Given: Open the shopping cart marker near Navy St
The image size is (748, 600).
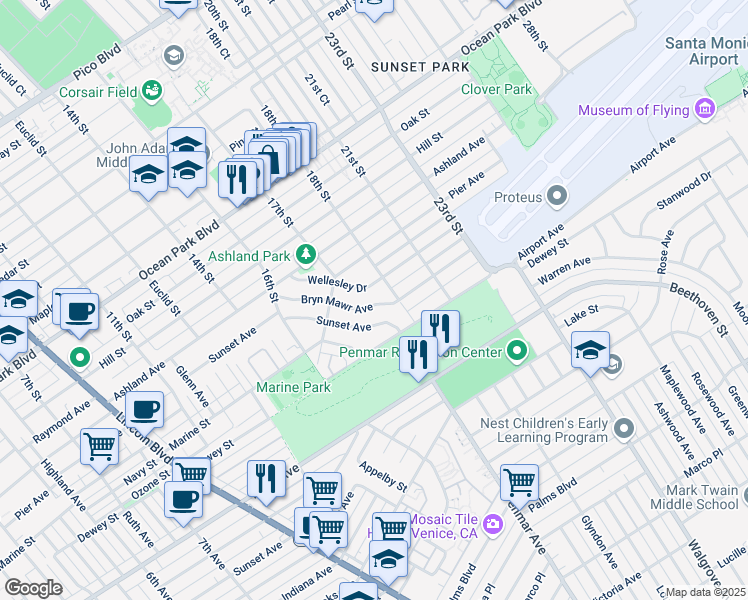Looking at the screenshot, I should pyautogui.click(x=191, y=474).
